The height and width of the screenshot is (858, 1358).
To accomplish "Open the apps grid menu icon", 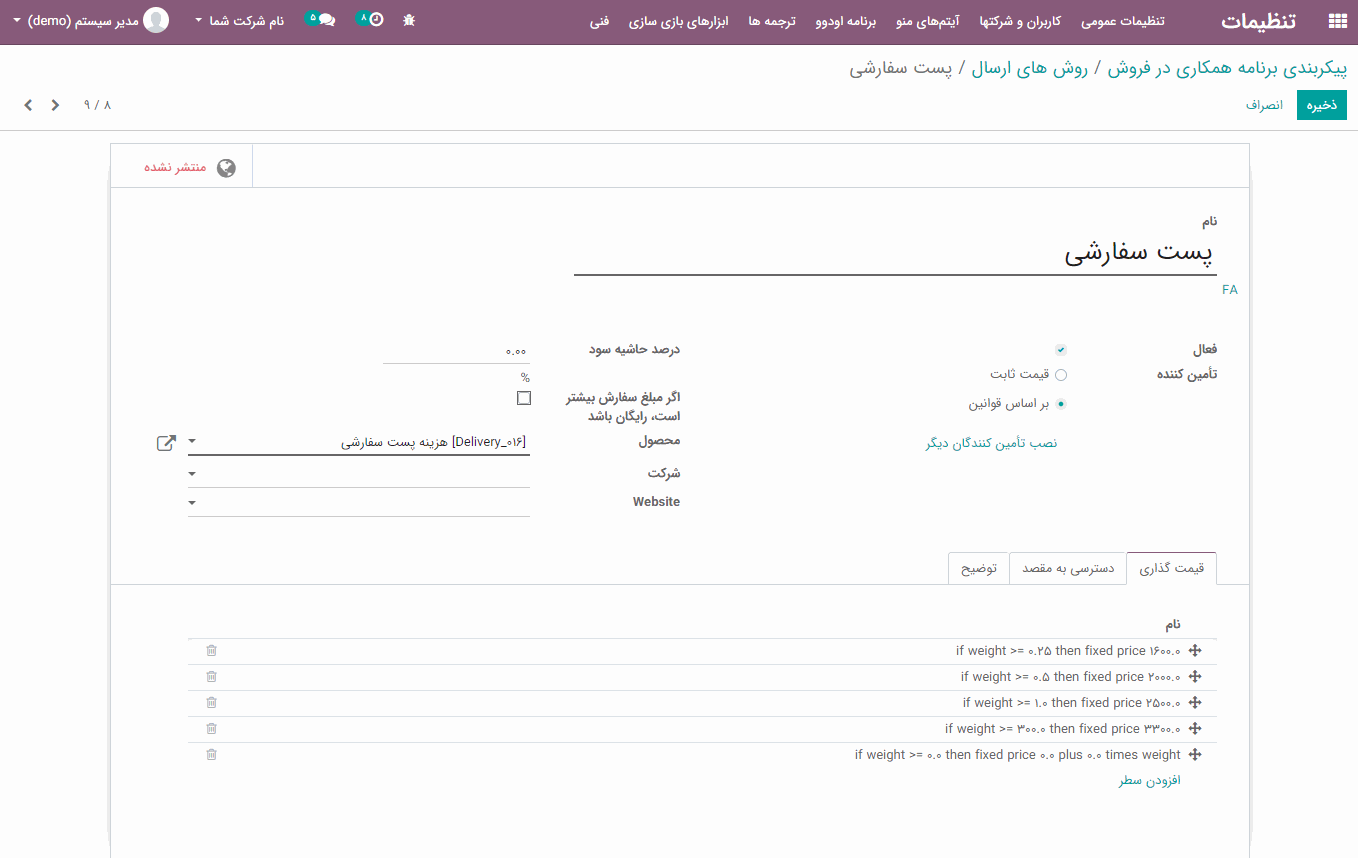I will coord(1337,21).
